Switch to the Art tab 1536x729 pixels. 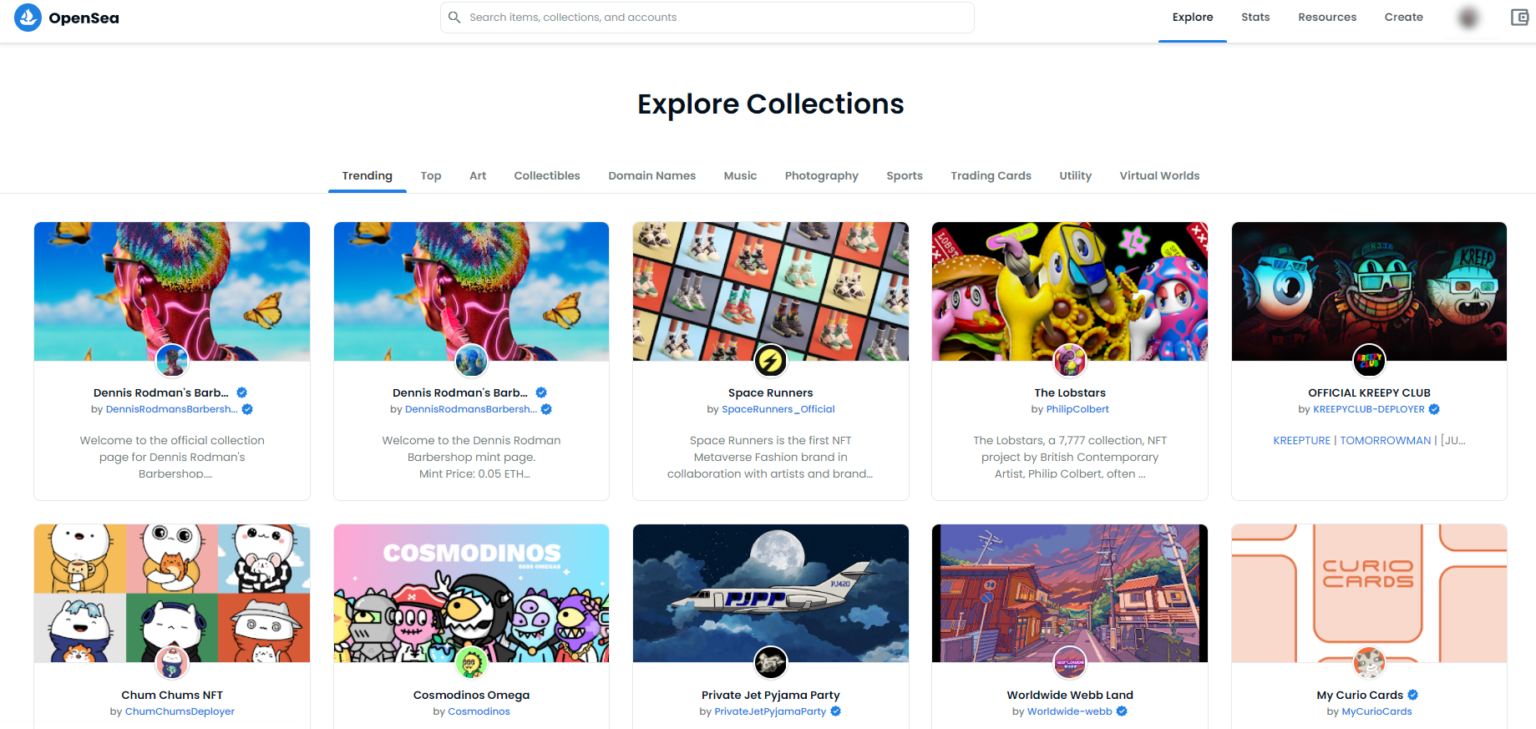pos(478,176)
